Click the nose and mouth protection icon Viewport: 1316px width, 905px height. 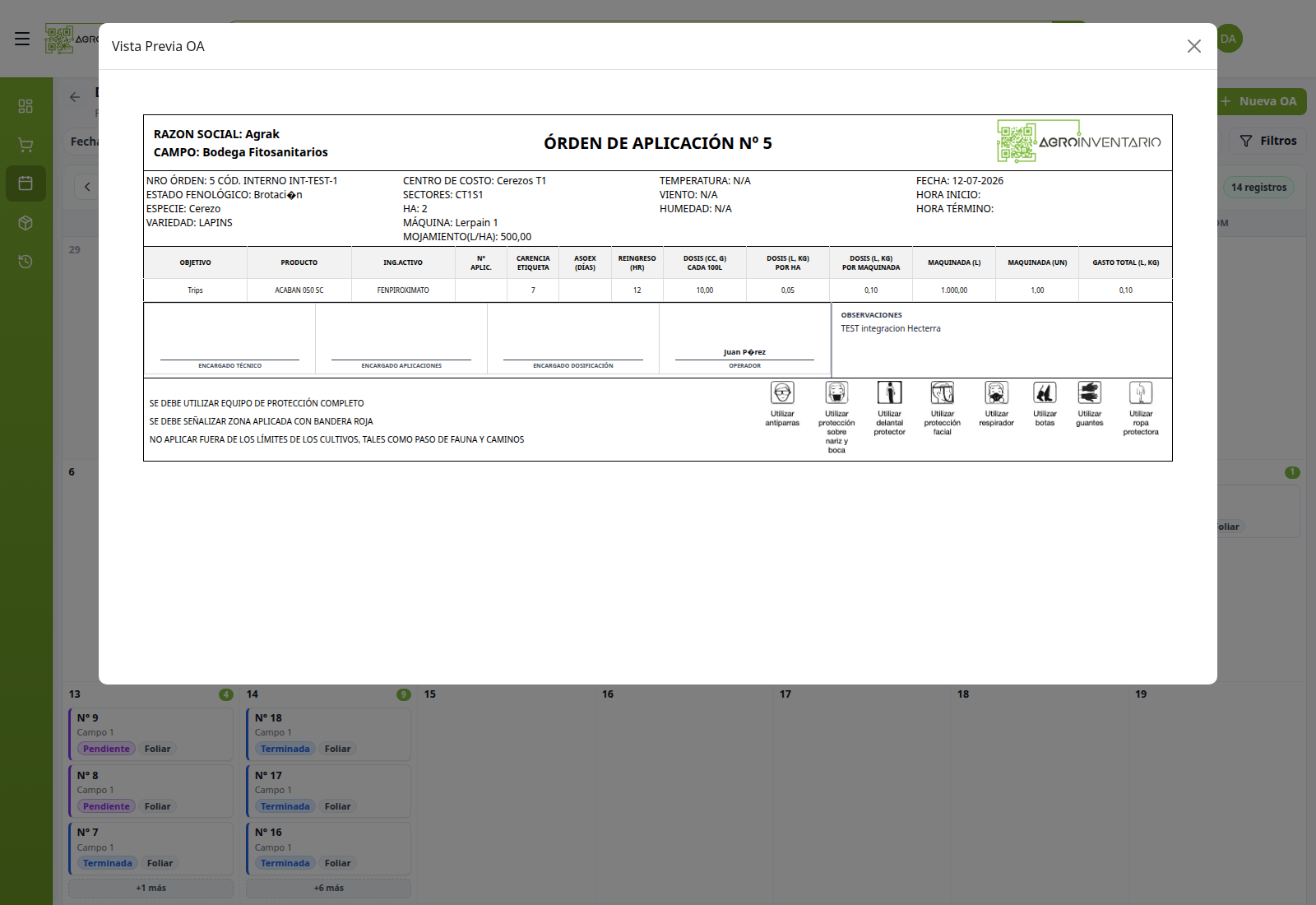click(x=836, y=392)
